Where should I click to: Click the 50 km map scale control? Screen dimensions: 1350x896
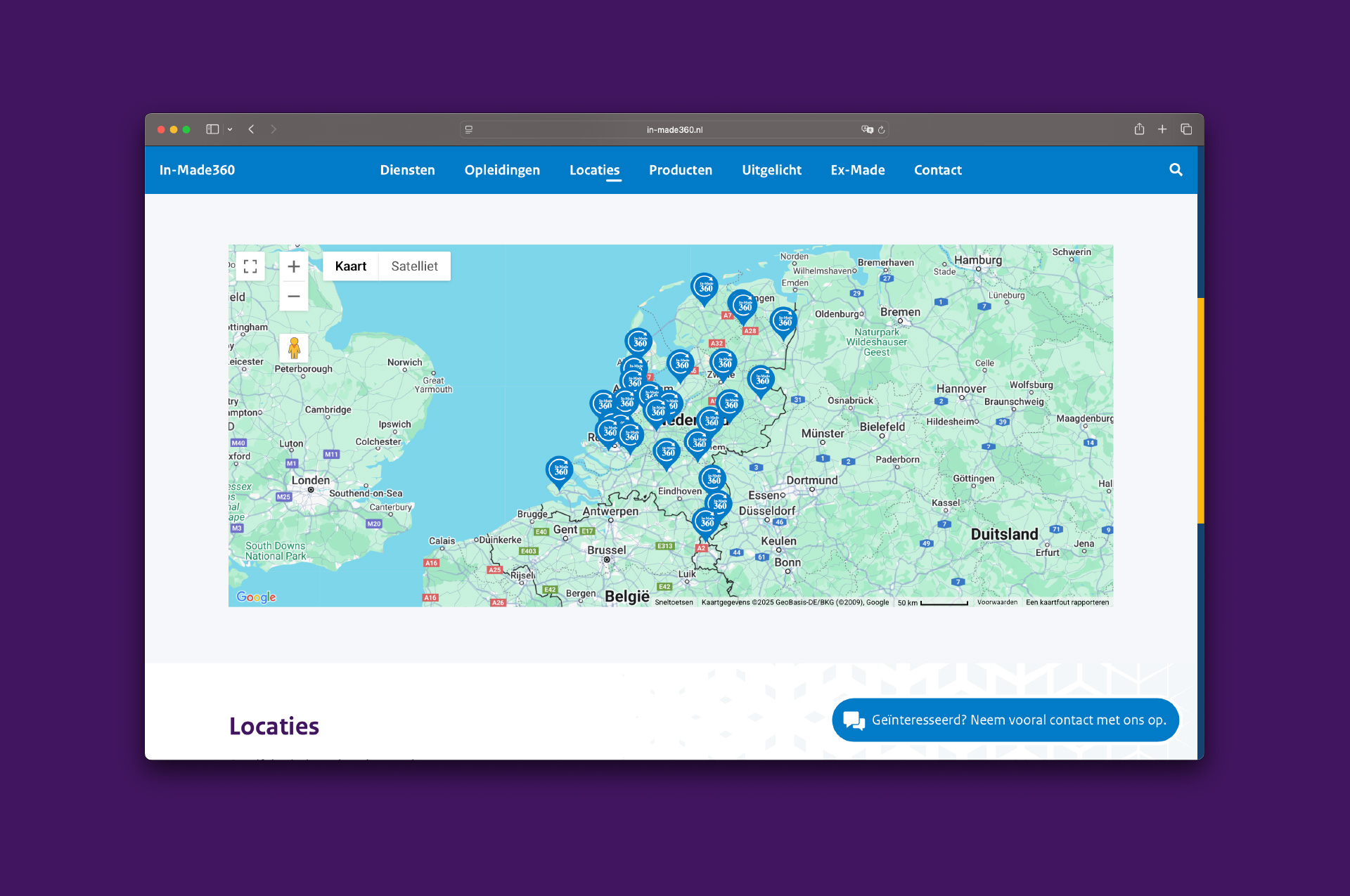pyautogui.click(x=932, y=602)
